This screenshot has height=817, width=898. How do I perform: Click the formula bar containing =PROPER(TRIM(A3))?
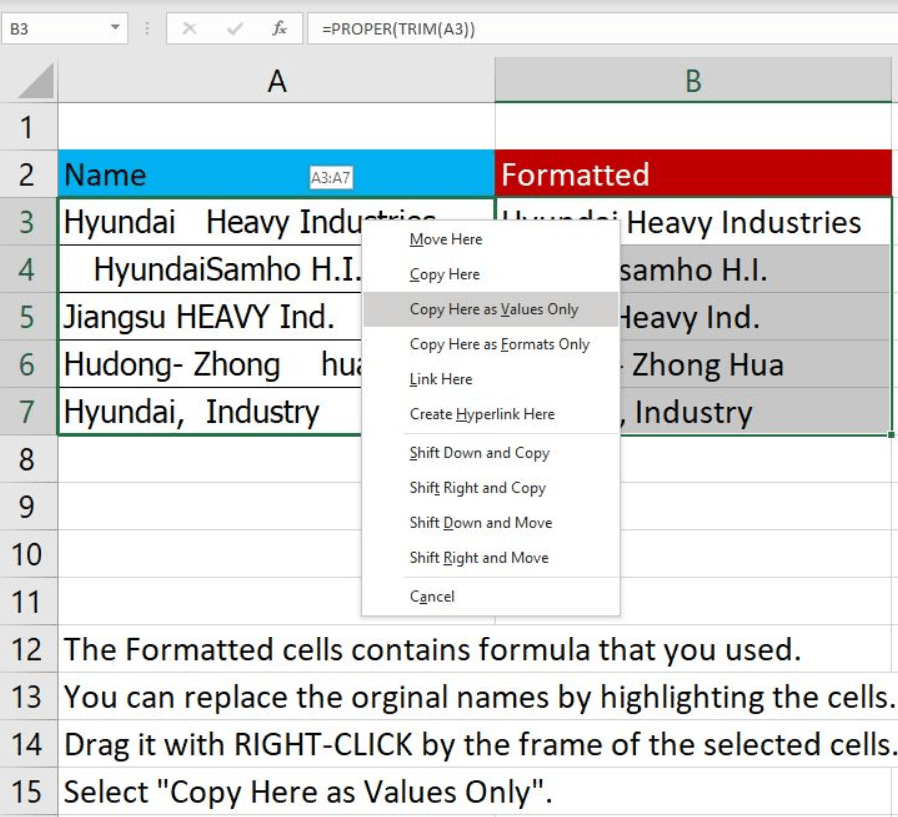pos(600,29)
